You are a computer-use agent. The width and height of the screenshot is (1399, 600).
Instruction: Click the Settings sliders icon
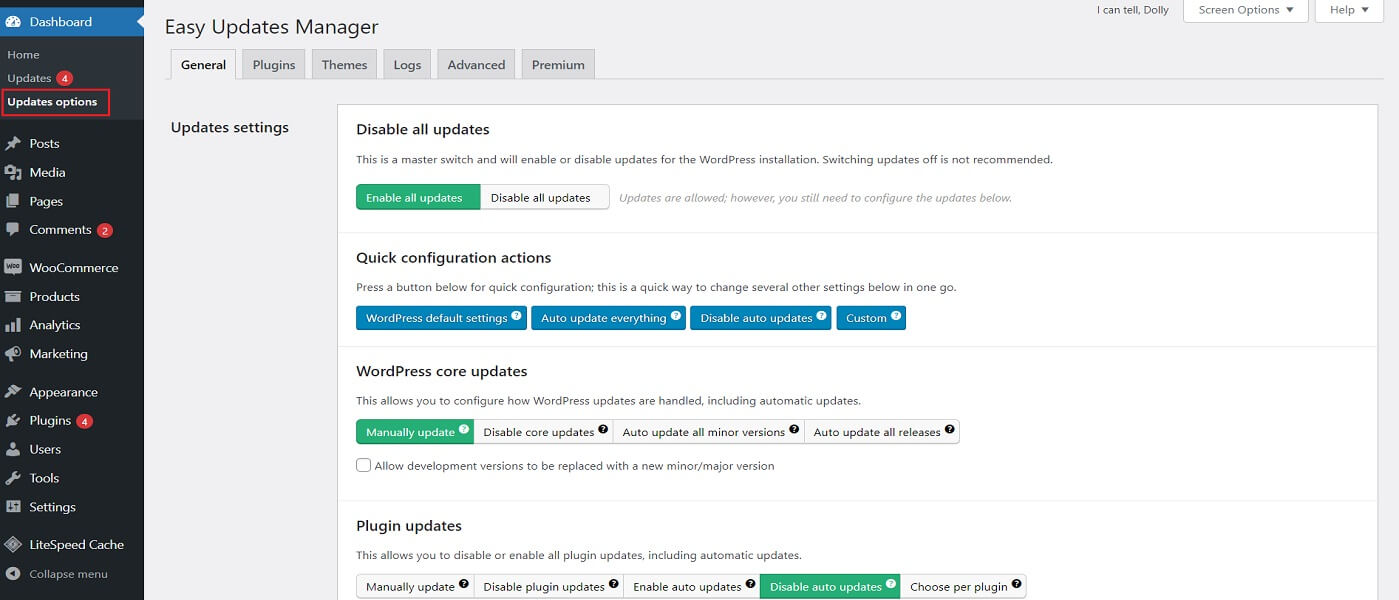tap(13, 506)
